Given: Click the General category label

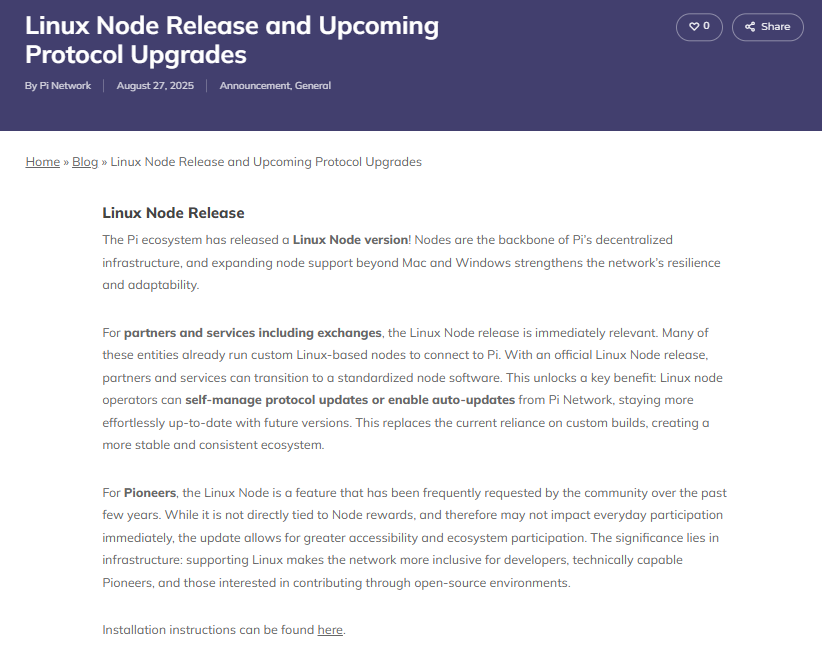Looking at the screenshot, I should pyautogui.click(x=313, y=86).
